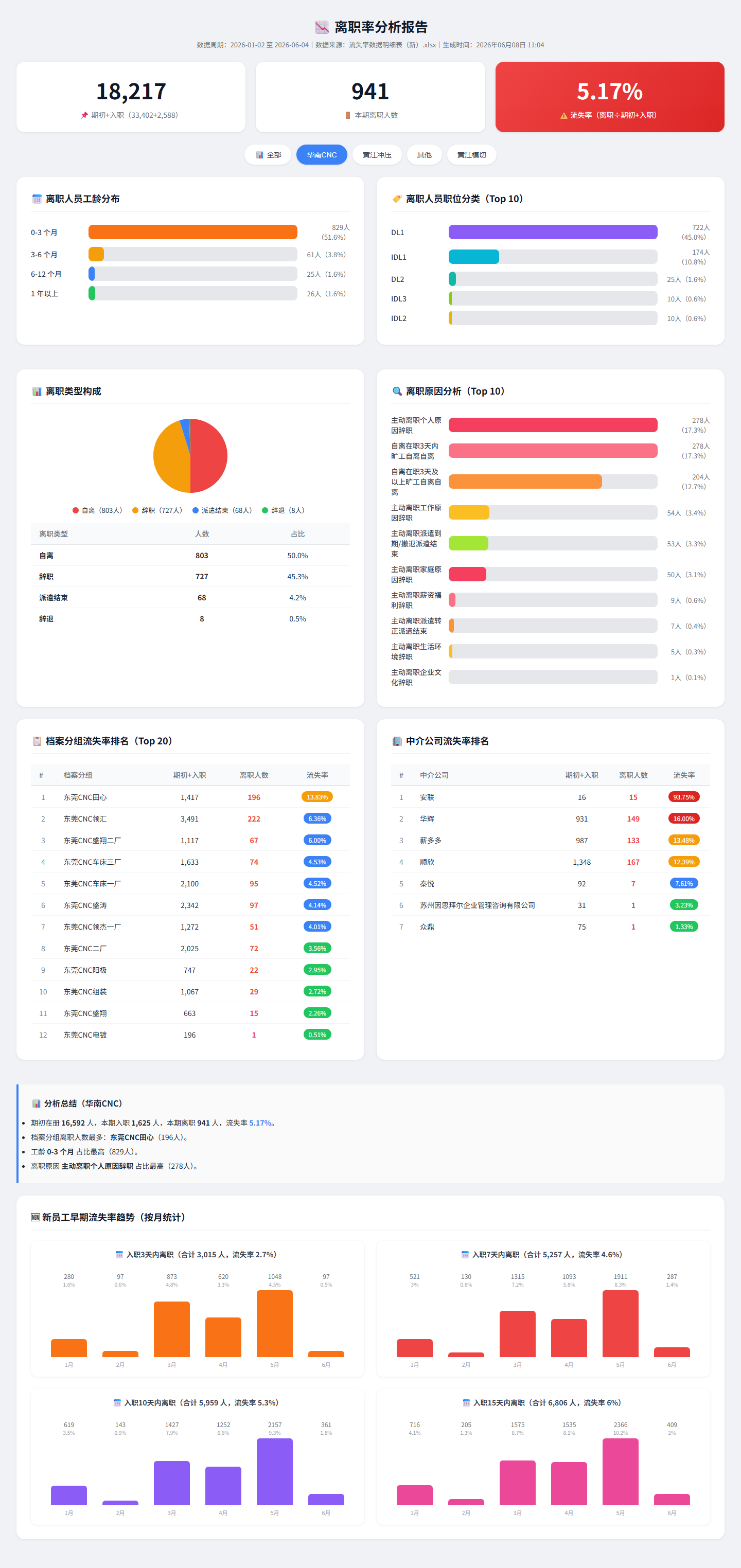This screenshot has width=741, height=1568.
Task: Click the calendar icon of 入职7天内离职
Action: coord(465,1255)
